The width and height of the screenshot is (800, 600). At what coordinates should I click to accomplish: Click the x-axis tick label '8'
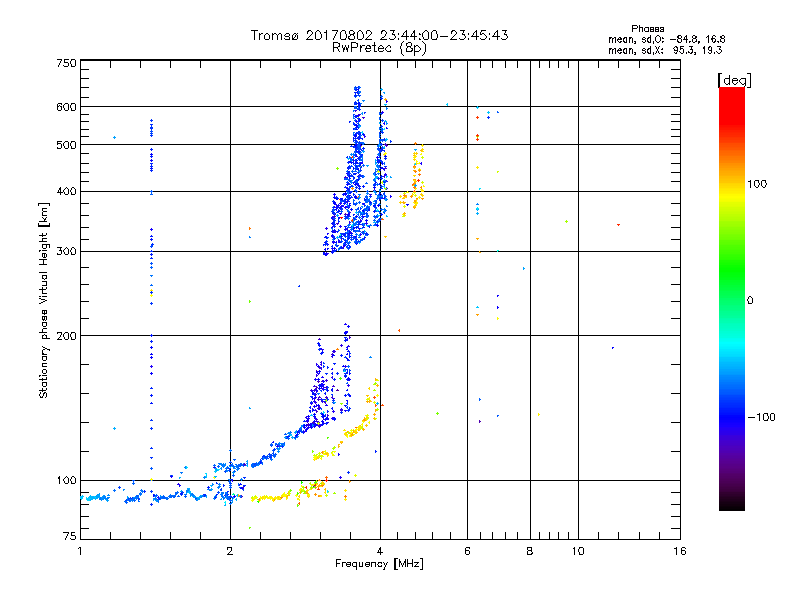(530, 551)
